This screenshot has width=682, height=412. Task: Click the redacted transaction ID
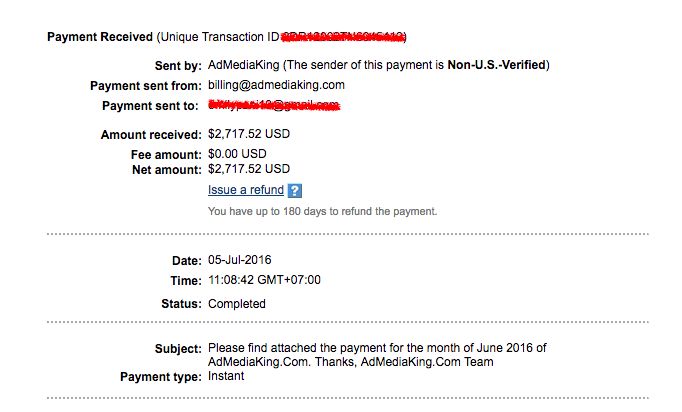[x=344, y=37]
